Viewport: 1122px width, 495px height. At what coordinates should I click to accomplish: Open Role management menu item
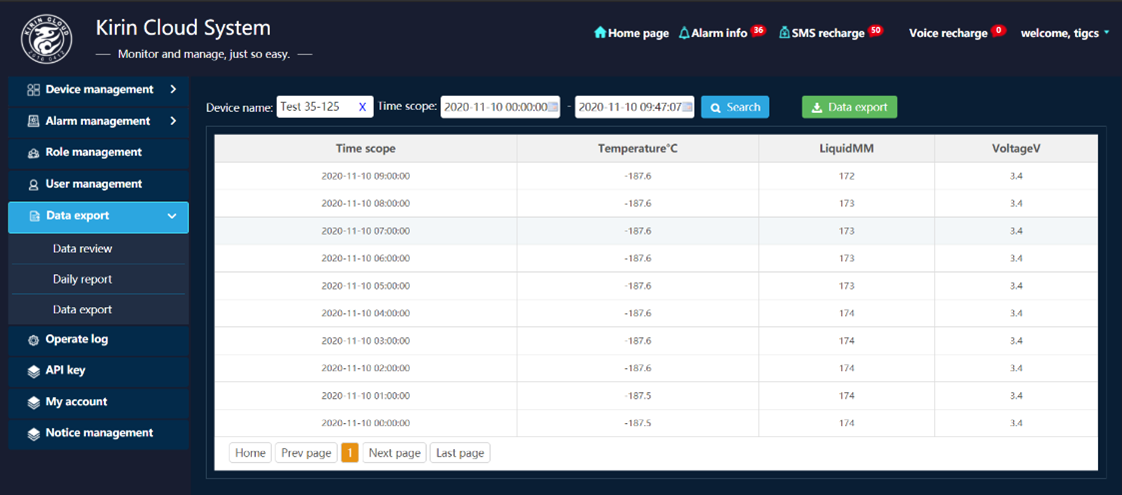coord(99,152)
